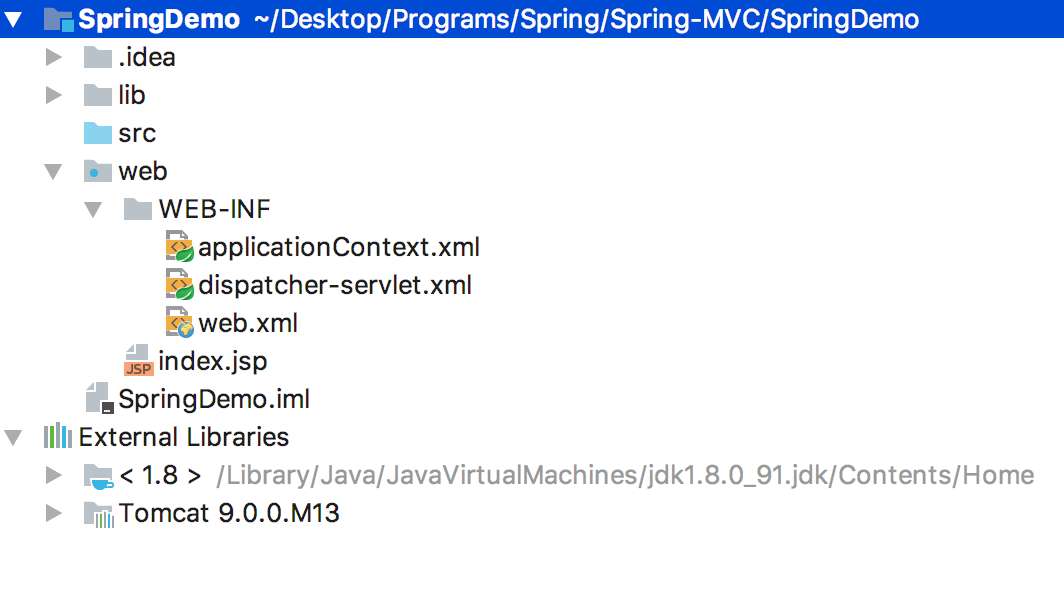Select web.xml file name
Image resolution: width=1064 pixels, height=598 pixels.
point(248,323)
